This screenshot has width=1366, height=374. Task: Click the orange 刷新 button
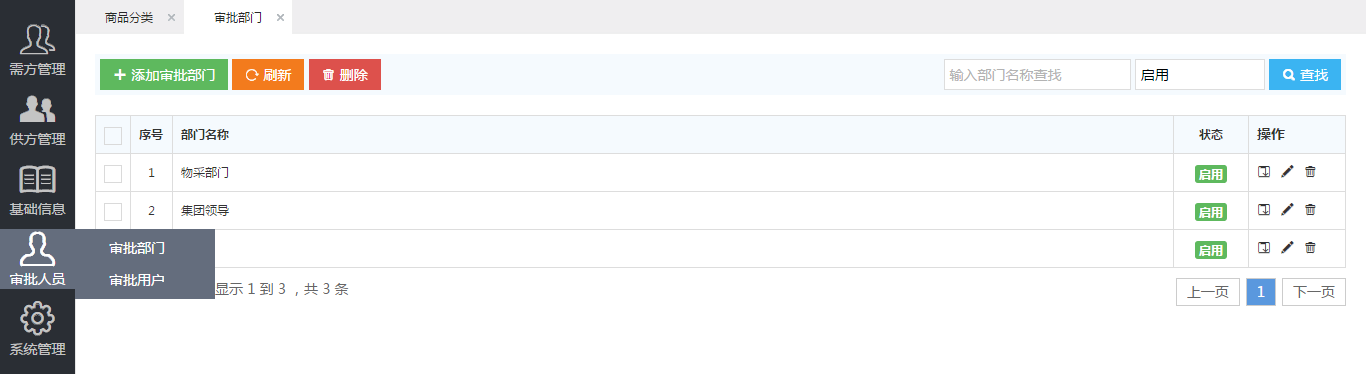268,75
